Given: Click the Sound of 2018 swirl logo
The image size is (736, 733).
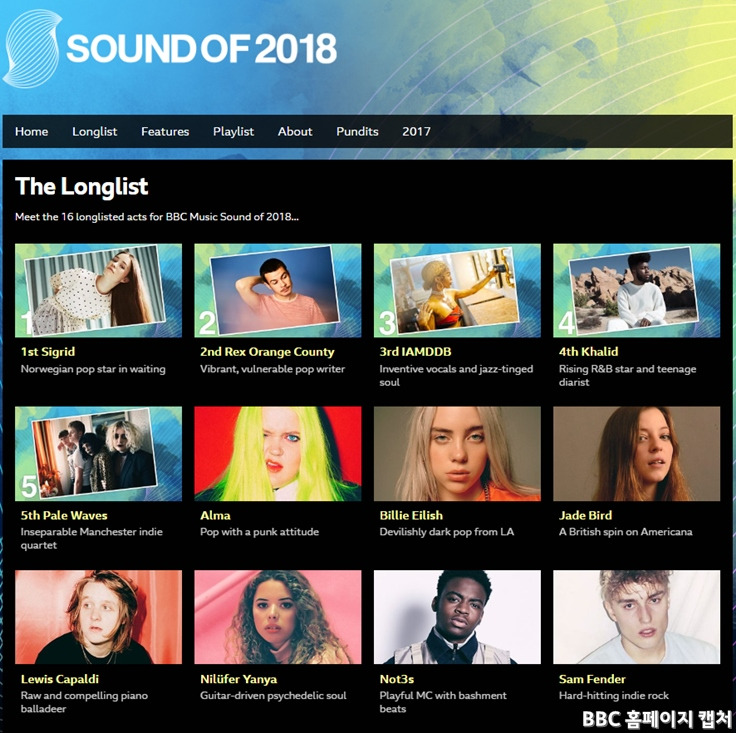Looking at the screenshot, I should click(33, 49).
